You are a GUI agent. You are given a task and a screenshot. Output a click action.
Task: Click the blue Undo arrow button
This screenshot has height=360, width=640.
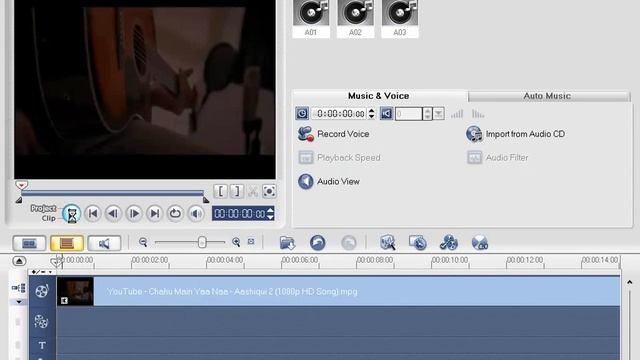[x=318, y=243]
